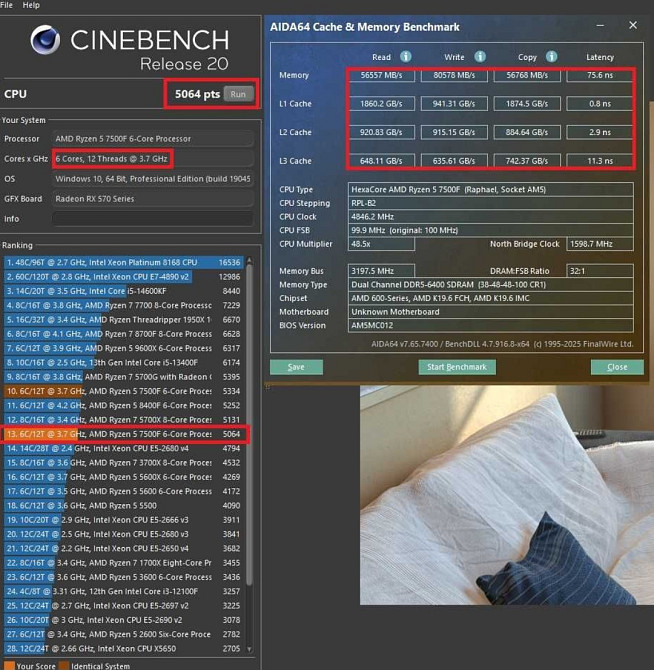
Task: Click the L3 Cache latency 11.3 ns box
Action: point(600,160)
